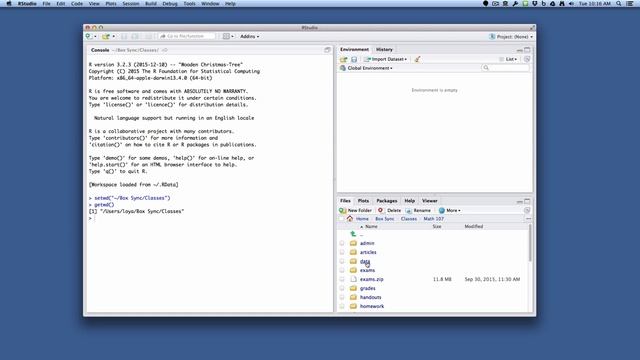Click the Notification Center icon
This screenshot has height=360, width=640.
click(630, 3)
